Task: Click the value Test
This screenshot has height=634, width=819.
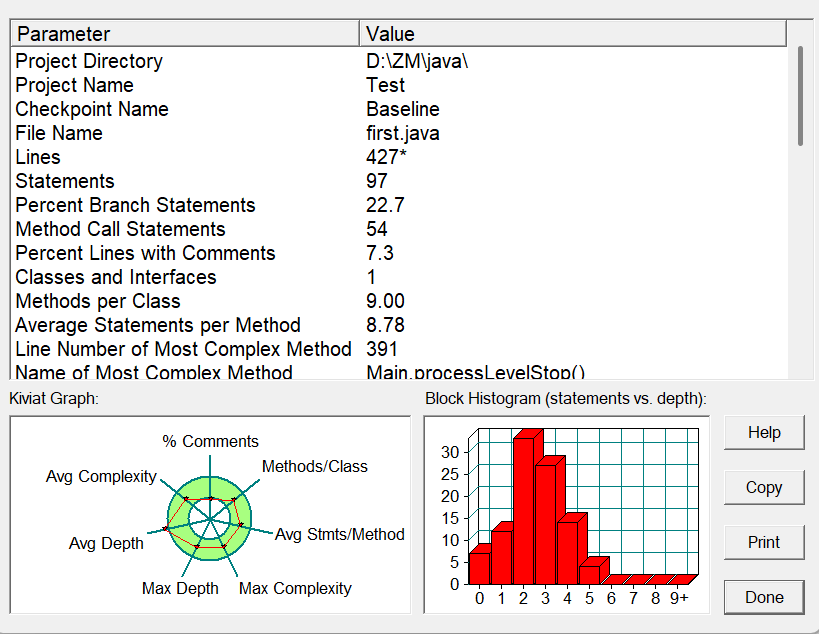Action: click(x=385, y=85)
